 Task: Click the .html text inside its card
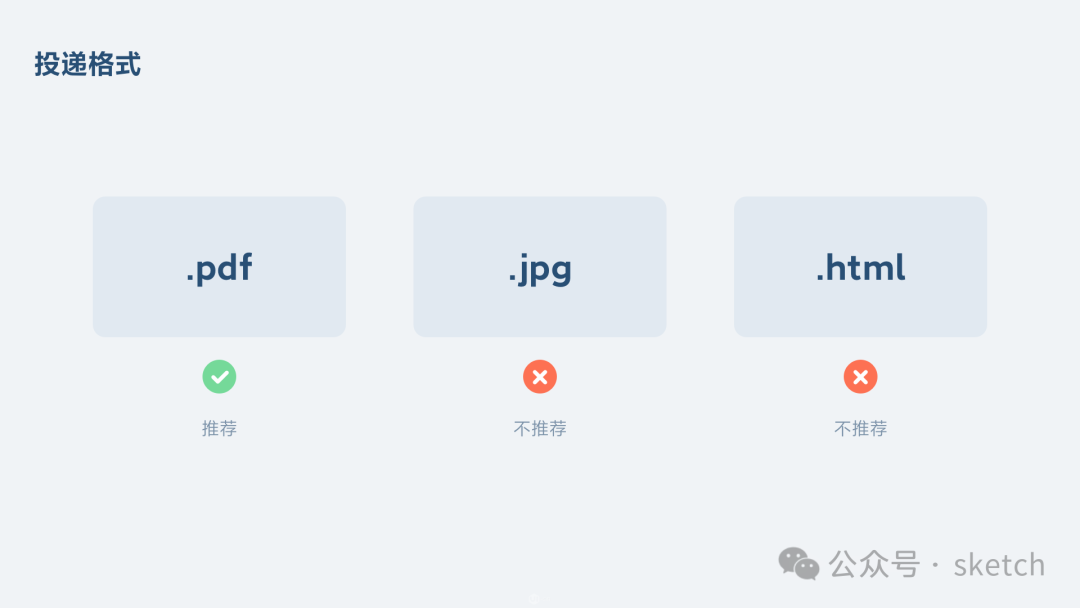pyautogui.click(x=860, y=267)
